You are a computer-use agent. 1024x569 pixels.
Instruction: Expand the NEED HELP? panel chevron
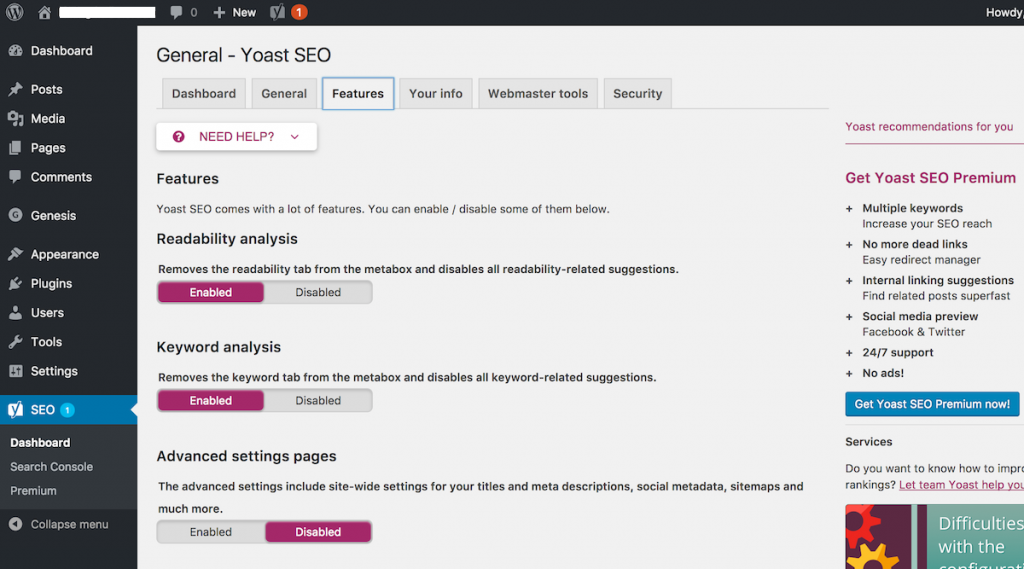tap(295, 137)
